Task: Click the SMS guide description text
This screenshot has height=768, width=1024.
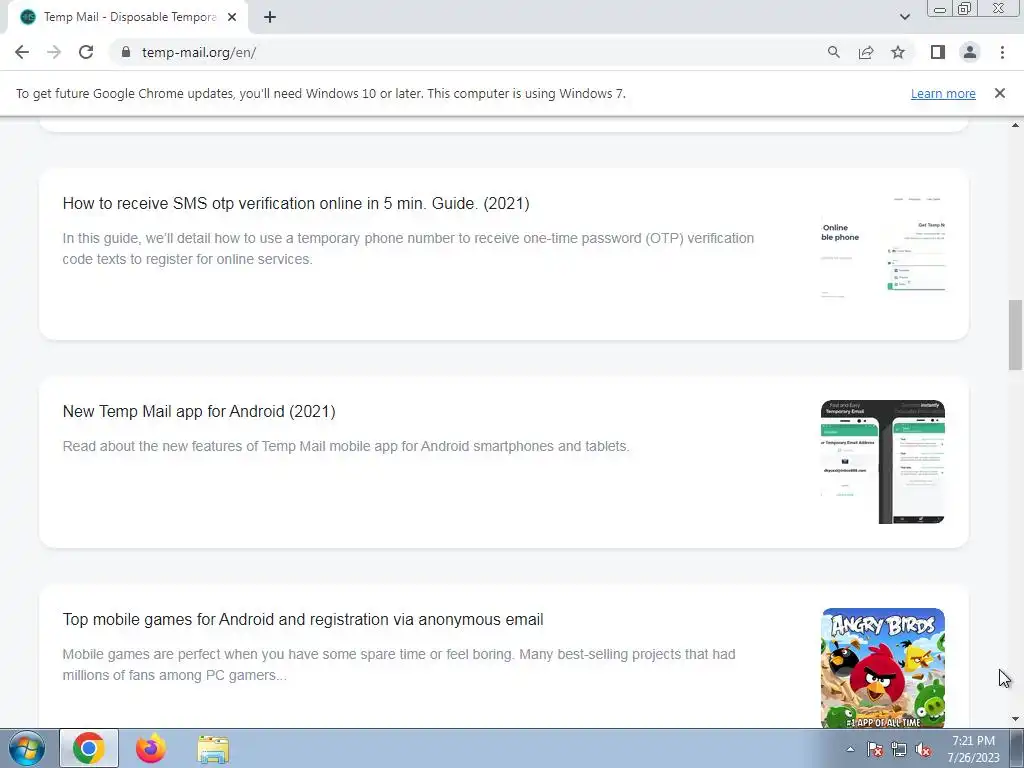Action: pyautogui.click(x=408, y=249)
